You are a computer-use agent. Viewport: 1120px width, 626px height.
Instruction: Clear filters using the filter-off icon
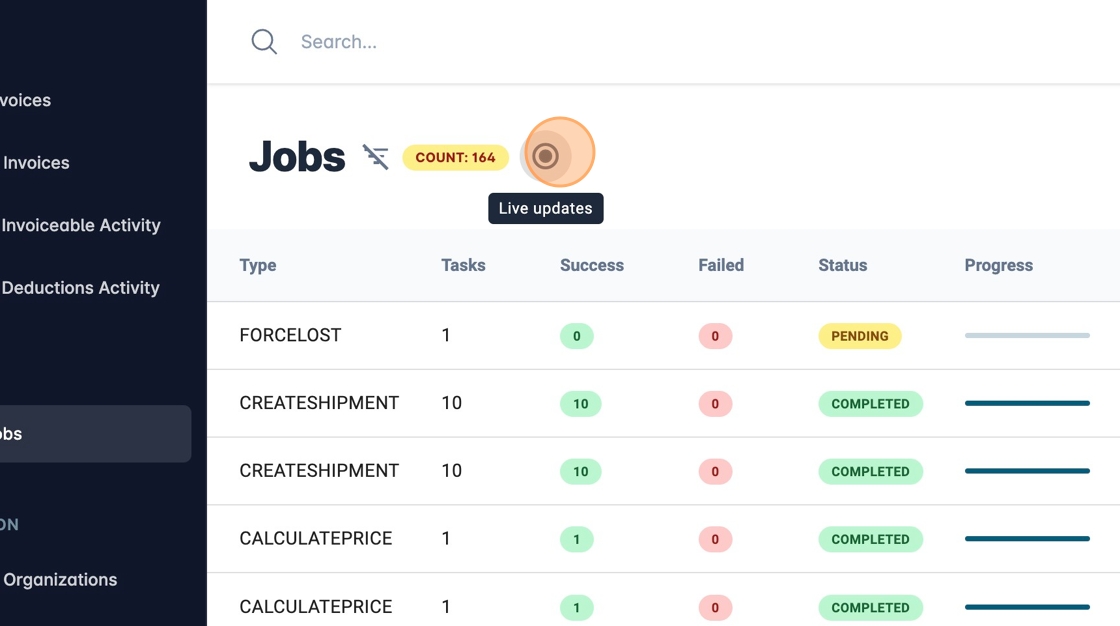tap(376, 157)
